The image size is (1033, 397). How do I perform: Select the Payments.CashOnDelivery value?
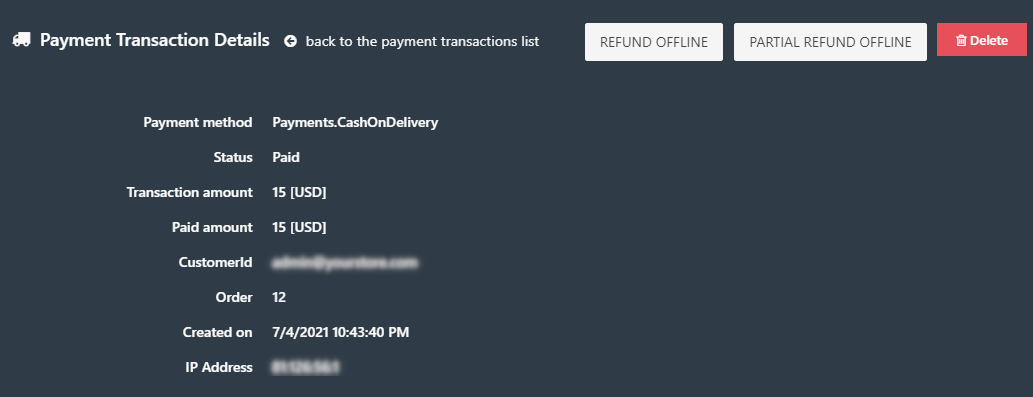[355, 122]
